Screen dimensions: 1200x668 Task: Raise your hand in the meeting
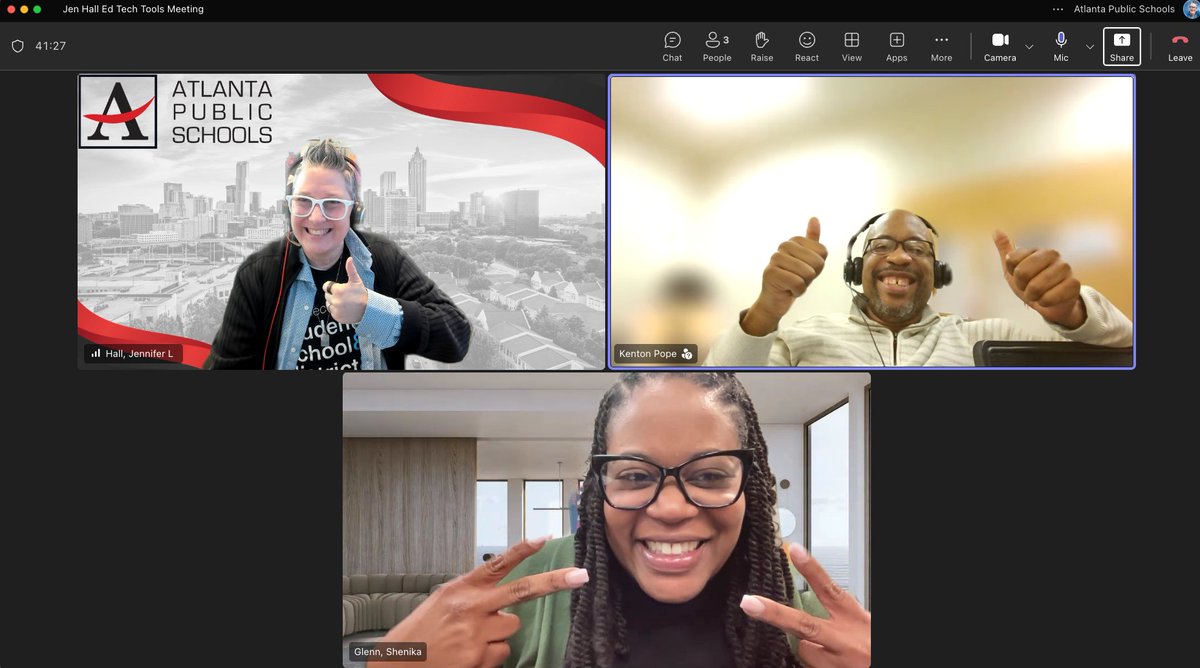click(x=762, y=46)
